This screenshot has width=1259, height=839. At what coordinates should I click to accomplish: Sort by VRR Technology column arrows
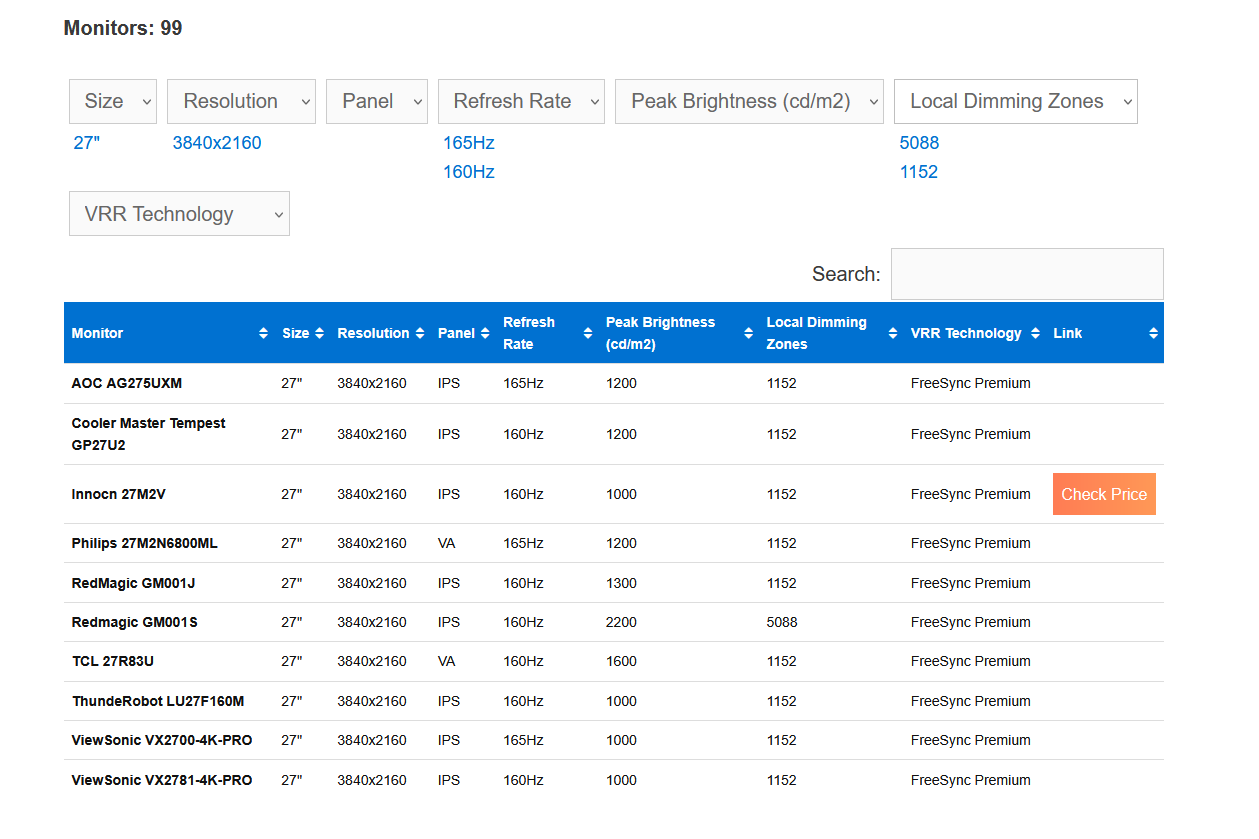pos(1035,333)
